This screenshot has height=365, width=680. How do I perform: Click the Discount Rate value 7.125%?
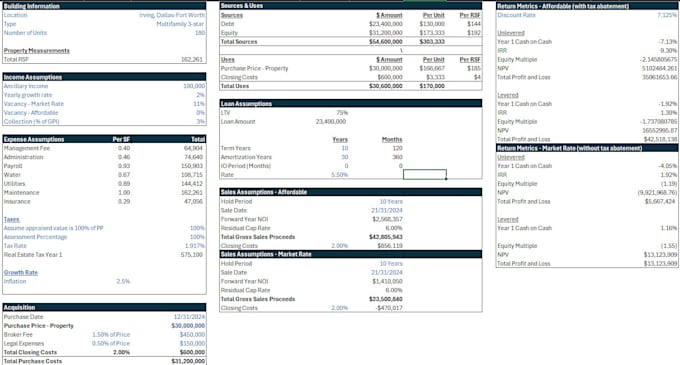click(667, 15)
